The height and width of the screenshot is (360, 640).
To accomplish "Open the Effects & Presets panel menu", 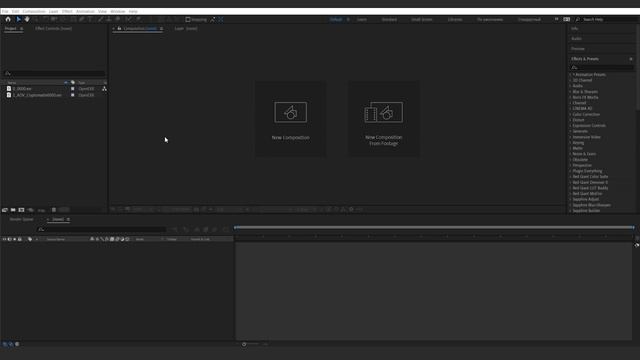I will coord(631,59).
